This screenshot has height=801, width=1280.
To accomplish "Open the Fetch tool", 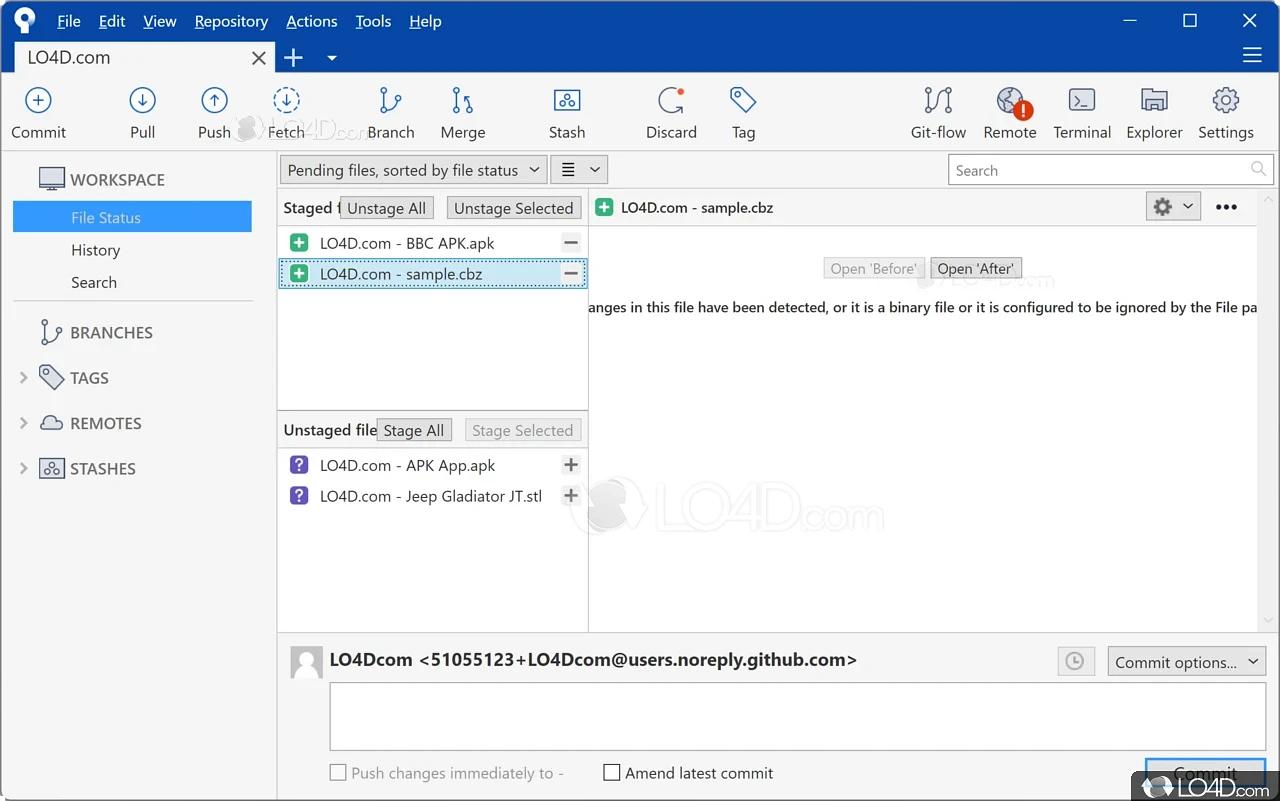I will click(x=286, y=110).
